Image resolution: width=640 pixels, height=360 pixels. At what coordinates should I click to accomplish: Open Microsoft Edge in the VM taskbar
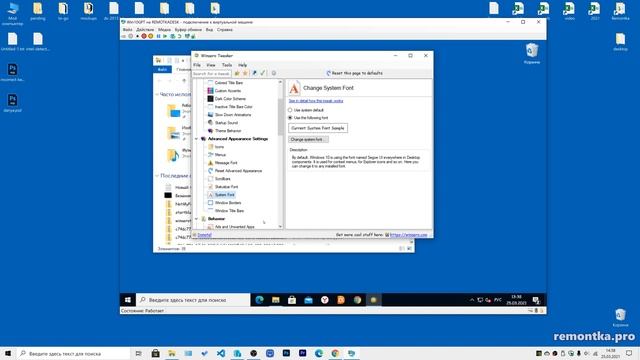(x=259, y=300)
